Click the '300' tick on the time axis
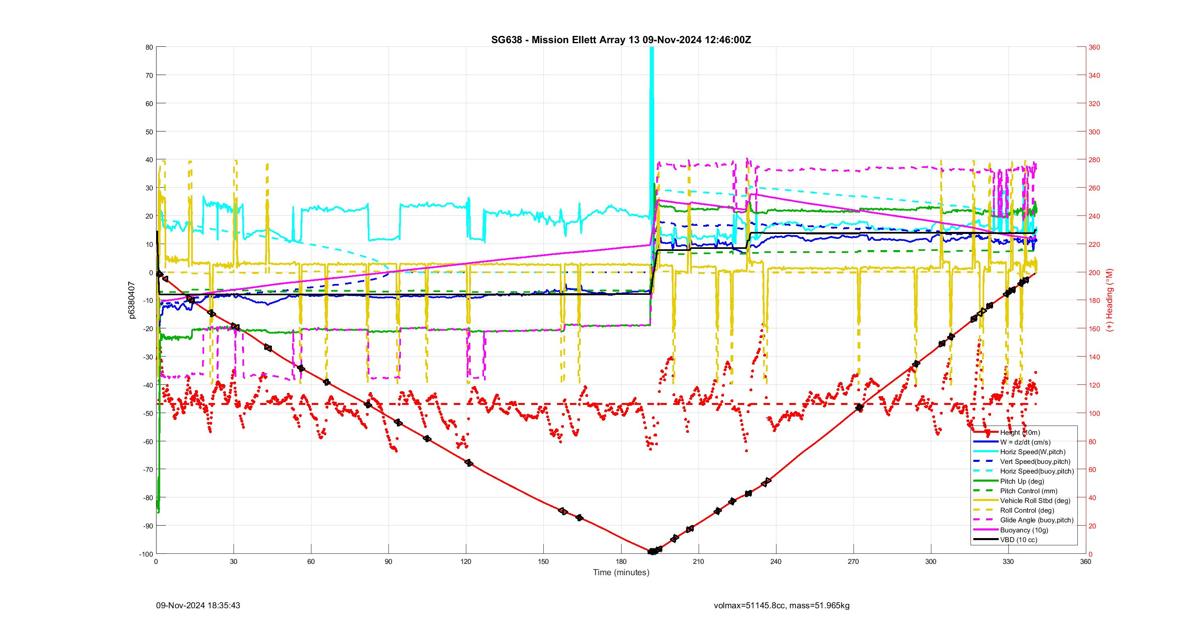This screenshot has height=622, width=1200. tap(931, 562)
